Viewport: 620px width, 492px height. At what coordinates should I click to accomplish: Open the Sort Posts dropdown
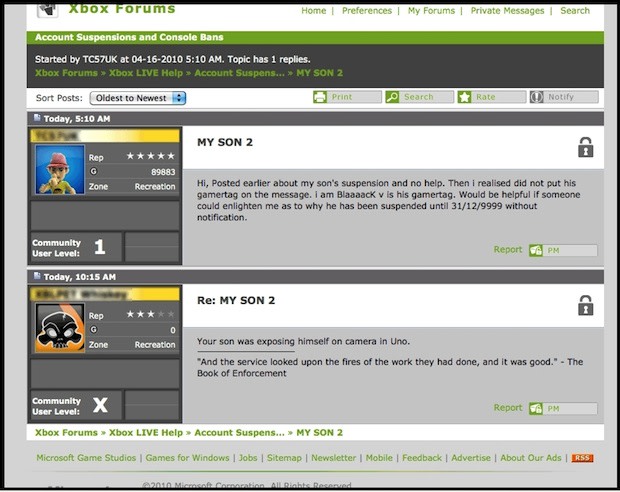click(x=138, y=98)
